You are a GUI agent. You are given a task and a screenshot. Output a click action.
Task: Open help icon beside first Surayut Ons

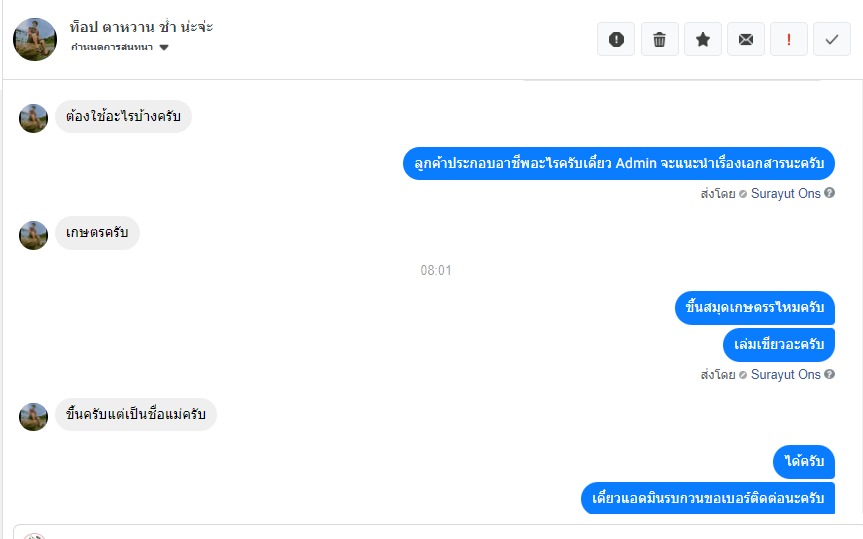[829, 193]
